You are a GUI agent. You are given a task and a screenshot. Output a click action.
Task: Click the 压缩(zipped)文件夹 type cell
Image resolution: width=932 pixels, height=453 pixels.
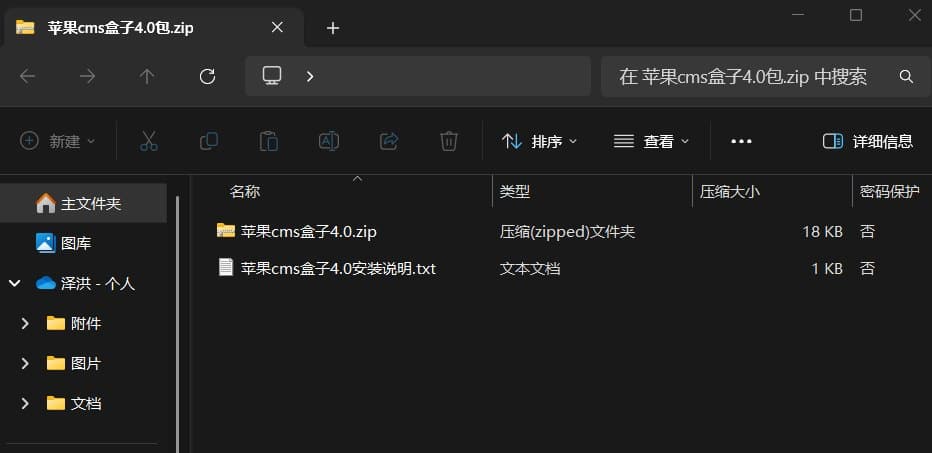pos(568,231)
